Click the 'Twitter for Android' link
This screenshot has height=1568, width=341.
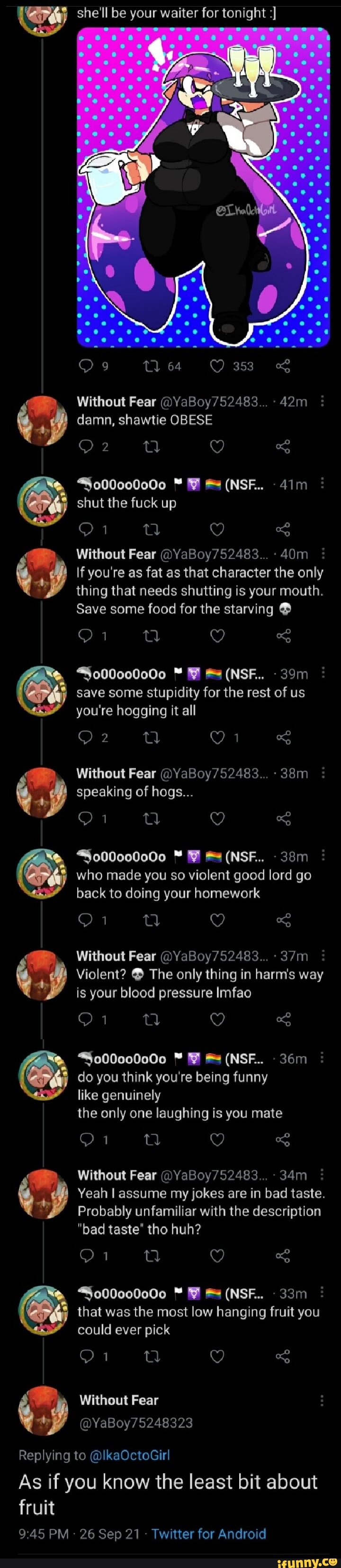tap(208, 1533)
